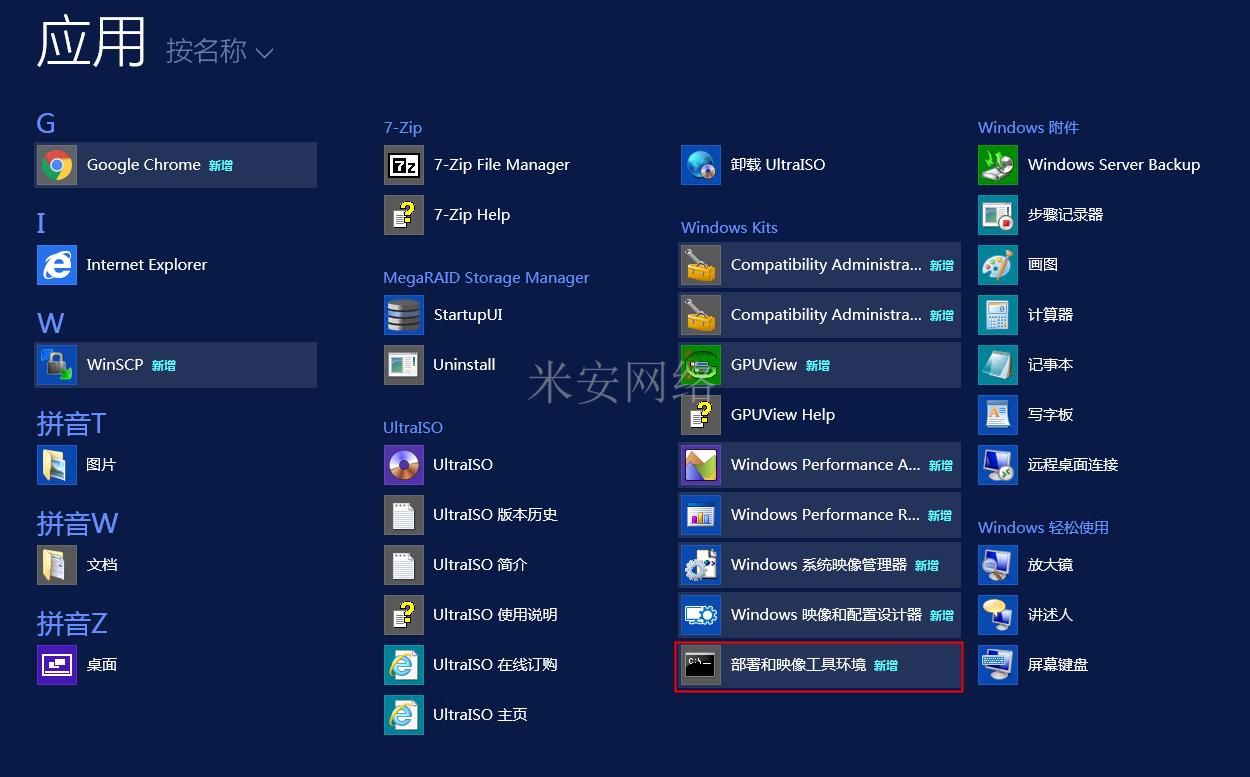The height and width of the screenshot is (777, 1250).
Task: Click the G letter group header
Action: 46,124
